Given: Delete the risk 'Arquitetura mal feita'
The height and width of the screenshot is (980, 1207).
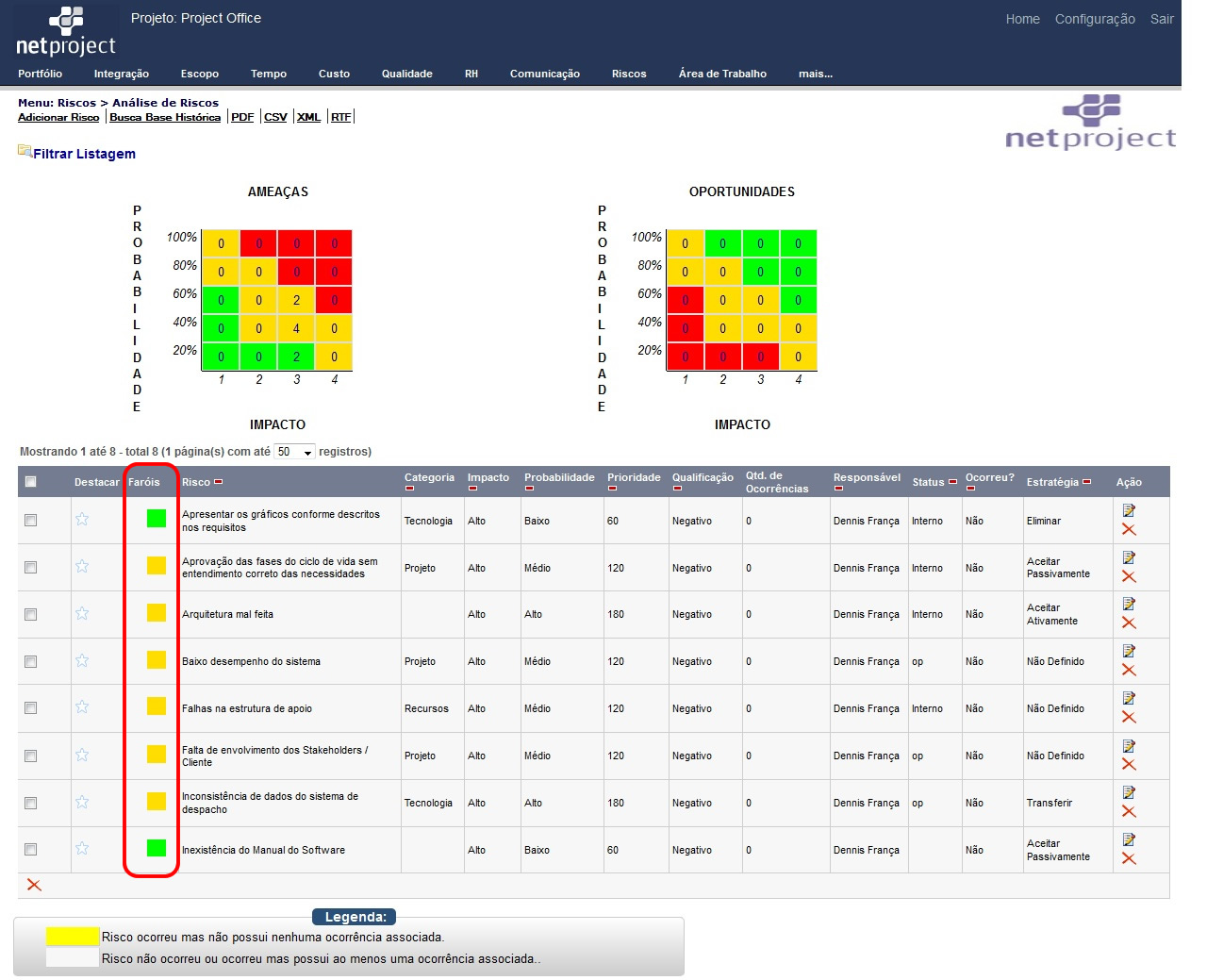Looking at the screenshot, I should pos(1129,623).
